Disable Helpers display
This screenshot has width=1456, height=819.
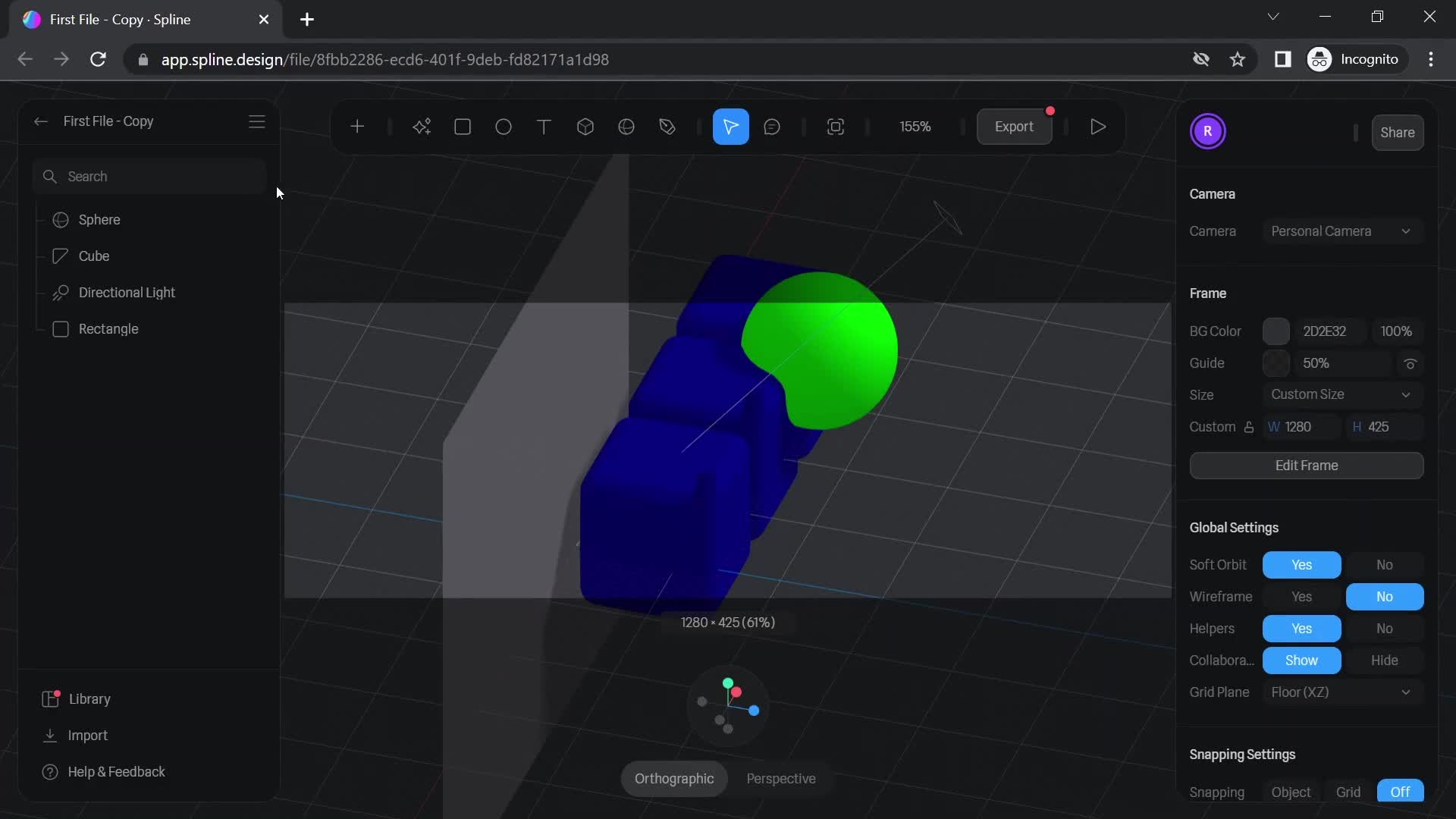(1384, 628)
